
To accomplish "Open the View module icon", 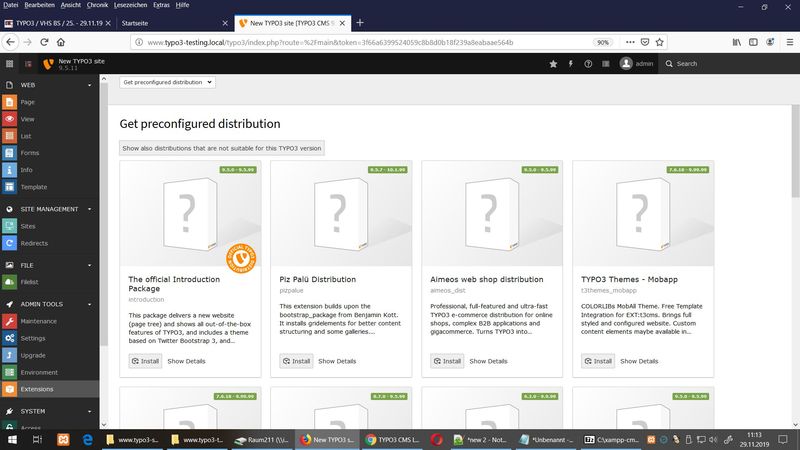I will (x=9, y=119).
